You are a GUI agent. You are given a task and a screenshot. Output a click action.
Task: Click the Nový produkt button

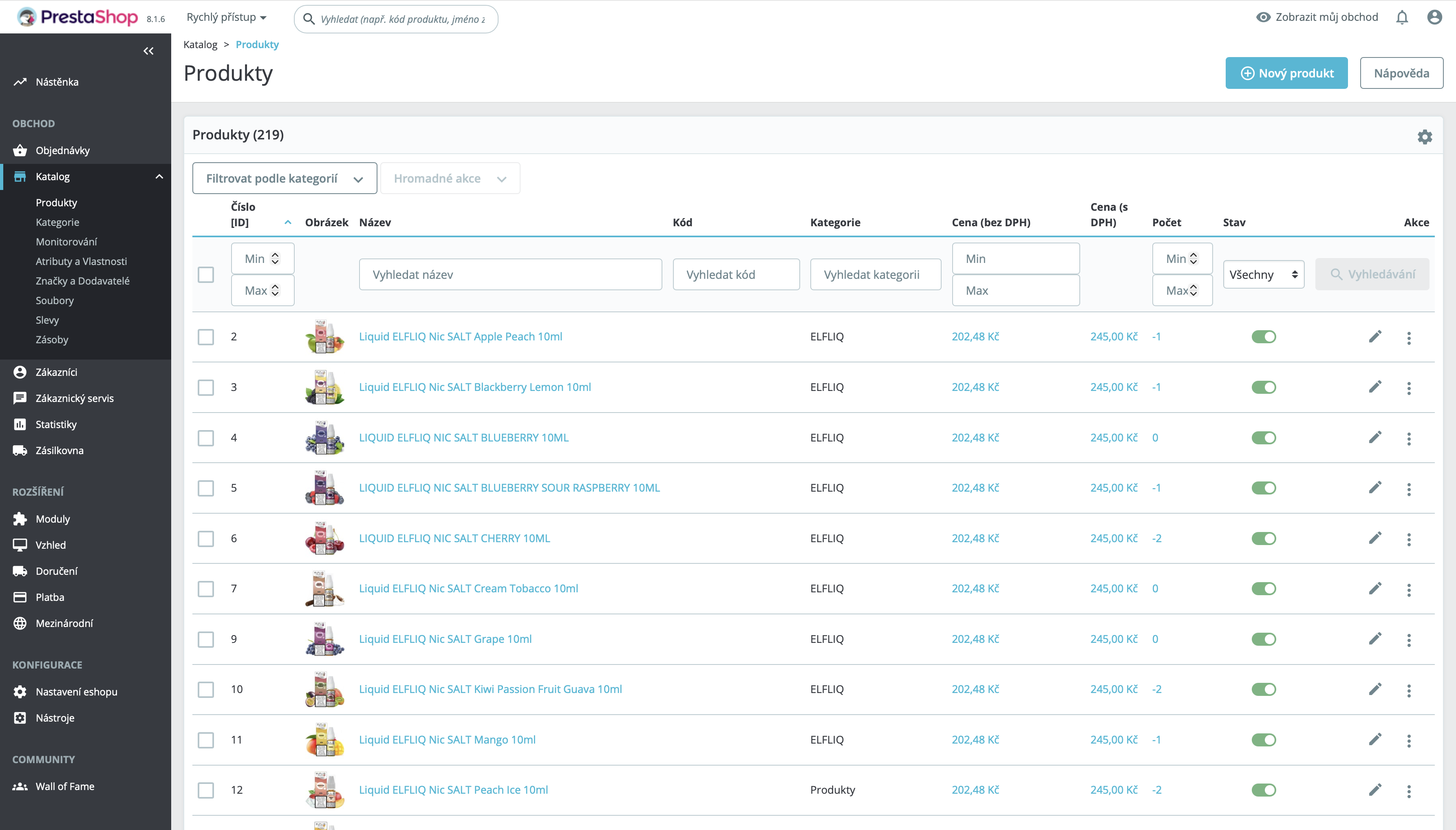[x=1286, y=73]
